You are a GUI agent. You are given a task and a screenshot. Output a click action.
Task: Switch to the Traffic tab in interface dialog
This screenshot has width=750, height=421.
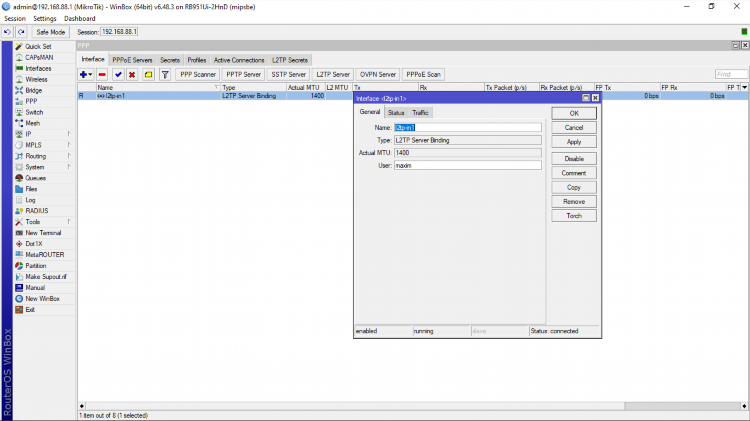pyautogui.click(x=420, y=113)
